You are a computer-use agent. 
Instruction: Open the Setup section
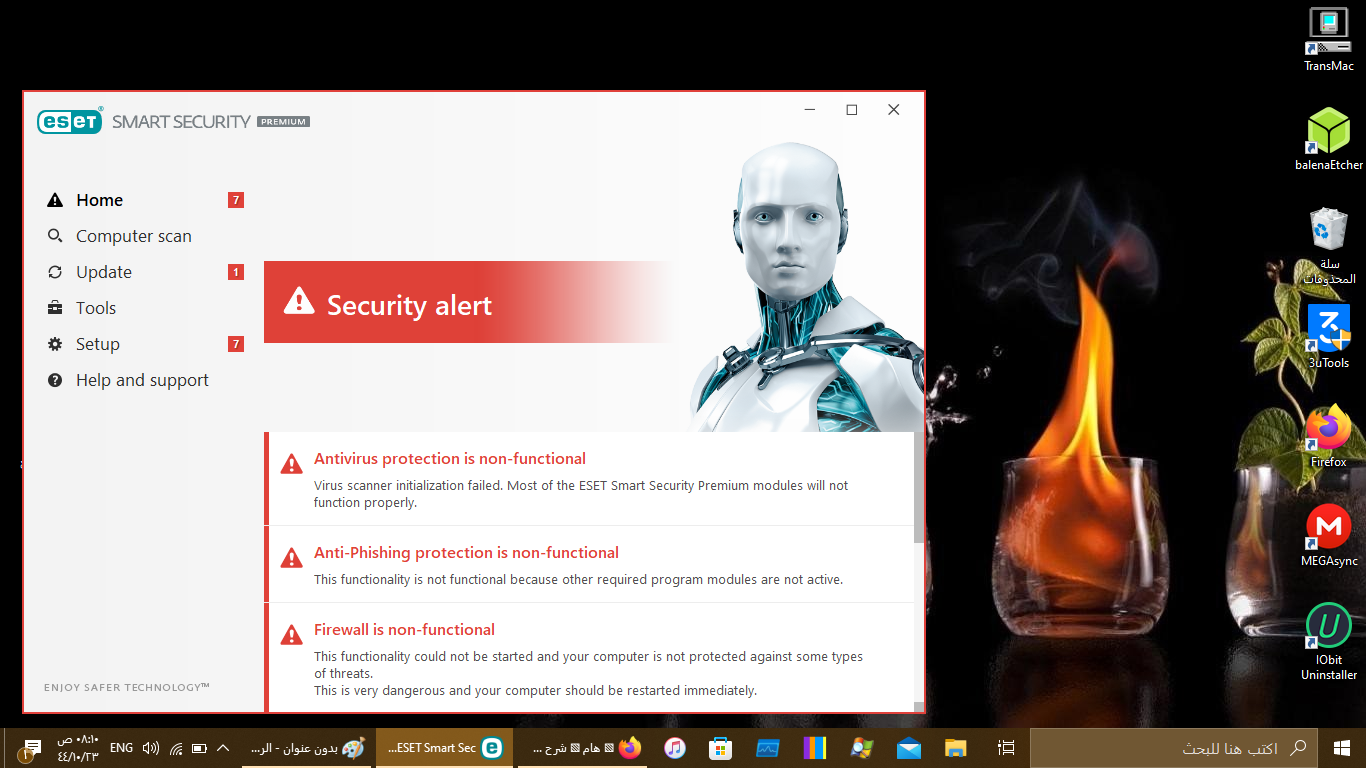97,344
